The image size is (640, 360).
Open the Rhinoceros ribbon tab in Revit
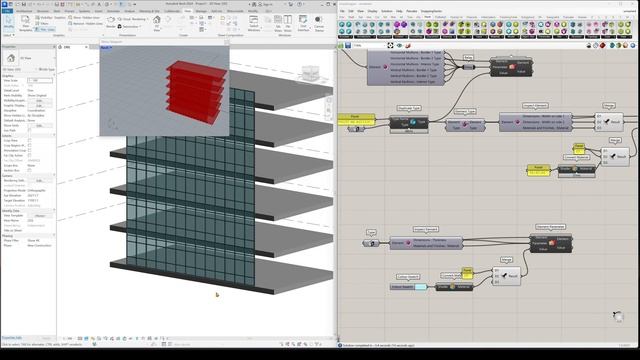235,11
